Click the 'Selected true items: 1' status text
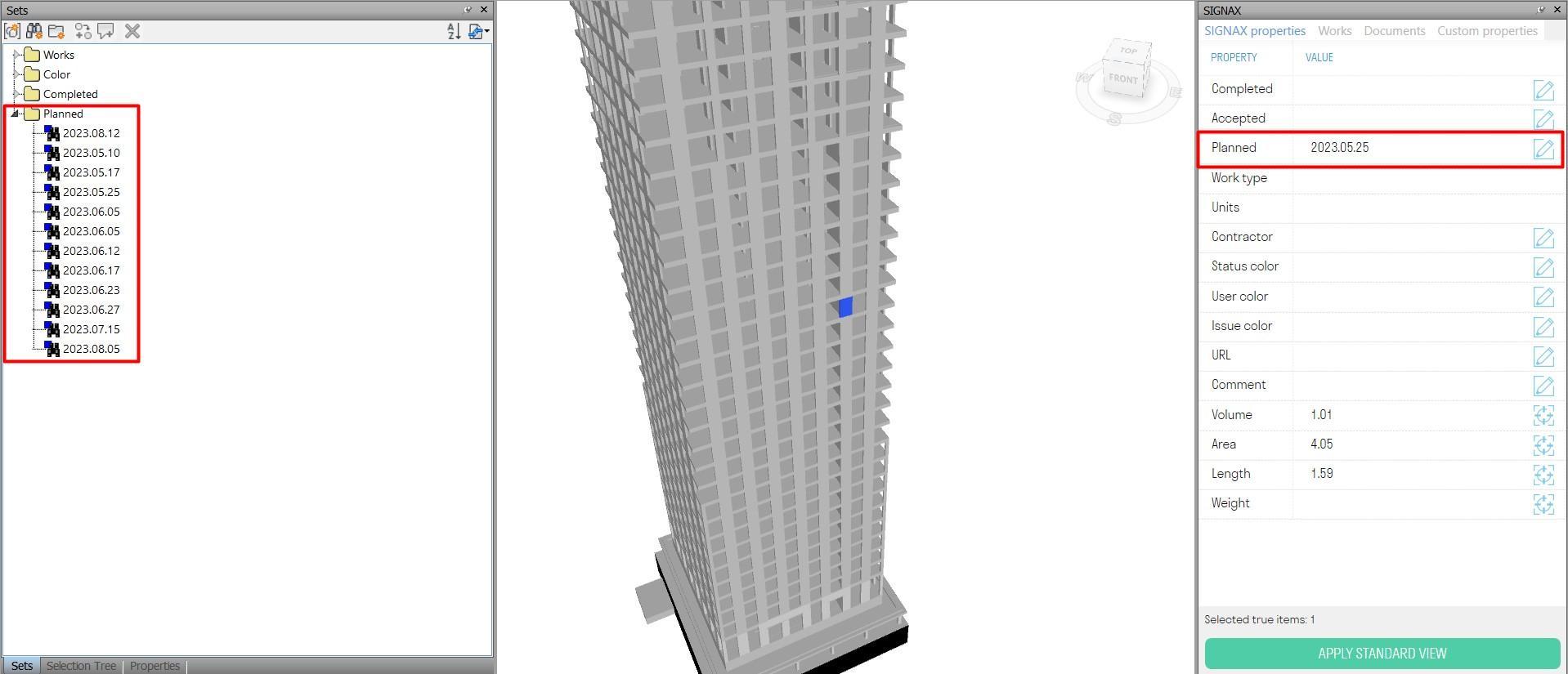This screenshot has width=1568, height=674. (x=1259, y=619)
